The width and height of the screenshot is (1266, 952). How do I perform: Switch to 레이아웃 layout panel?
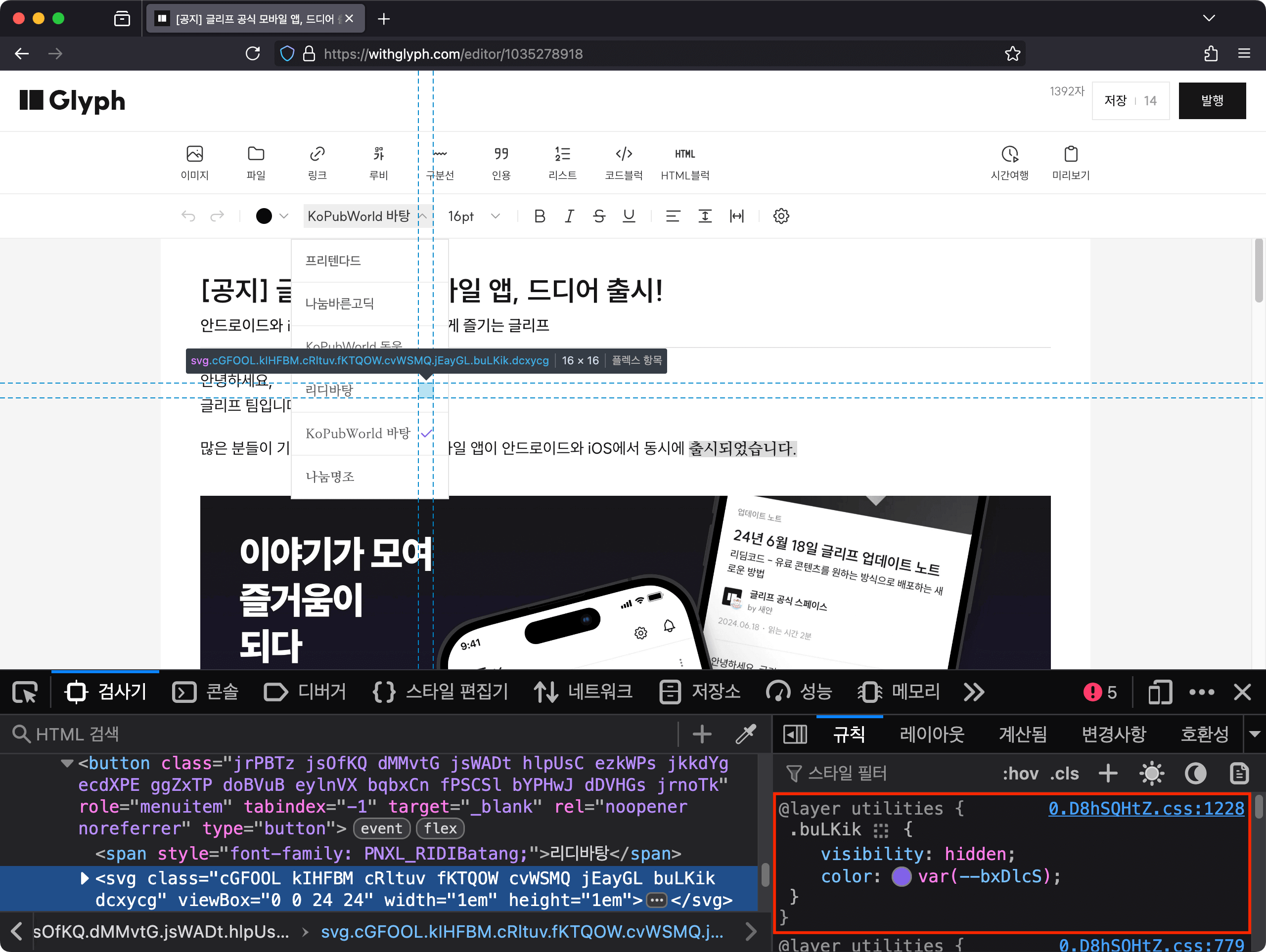point(932,734)
